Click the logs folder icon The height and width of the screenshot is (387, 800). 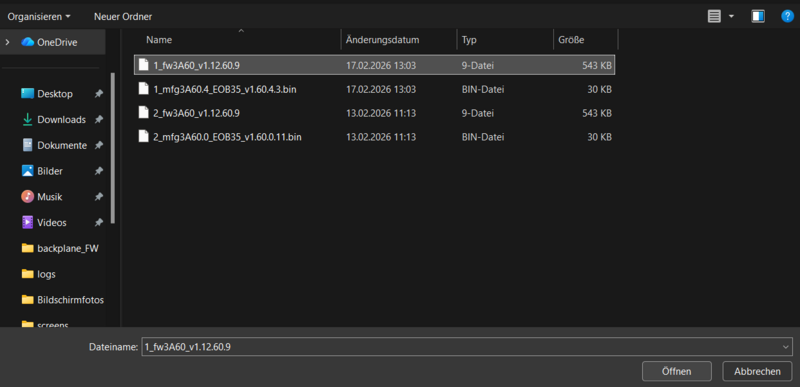coord(28,274)
